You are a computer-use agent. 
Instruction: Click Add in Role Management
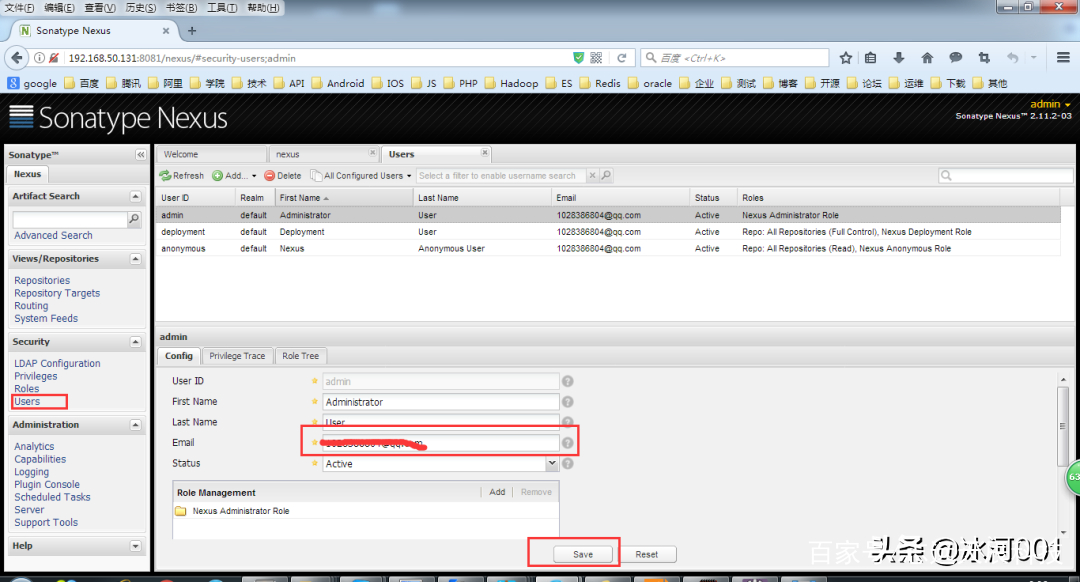497,492
